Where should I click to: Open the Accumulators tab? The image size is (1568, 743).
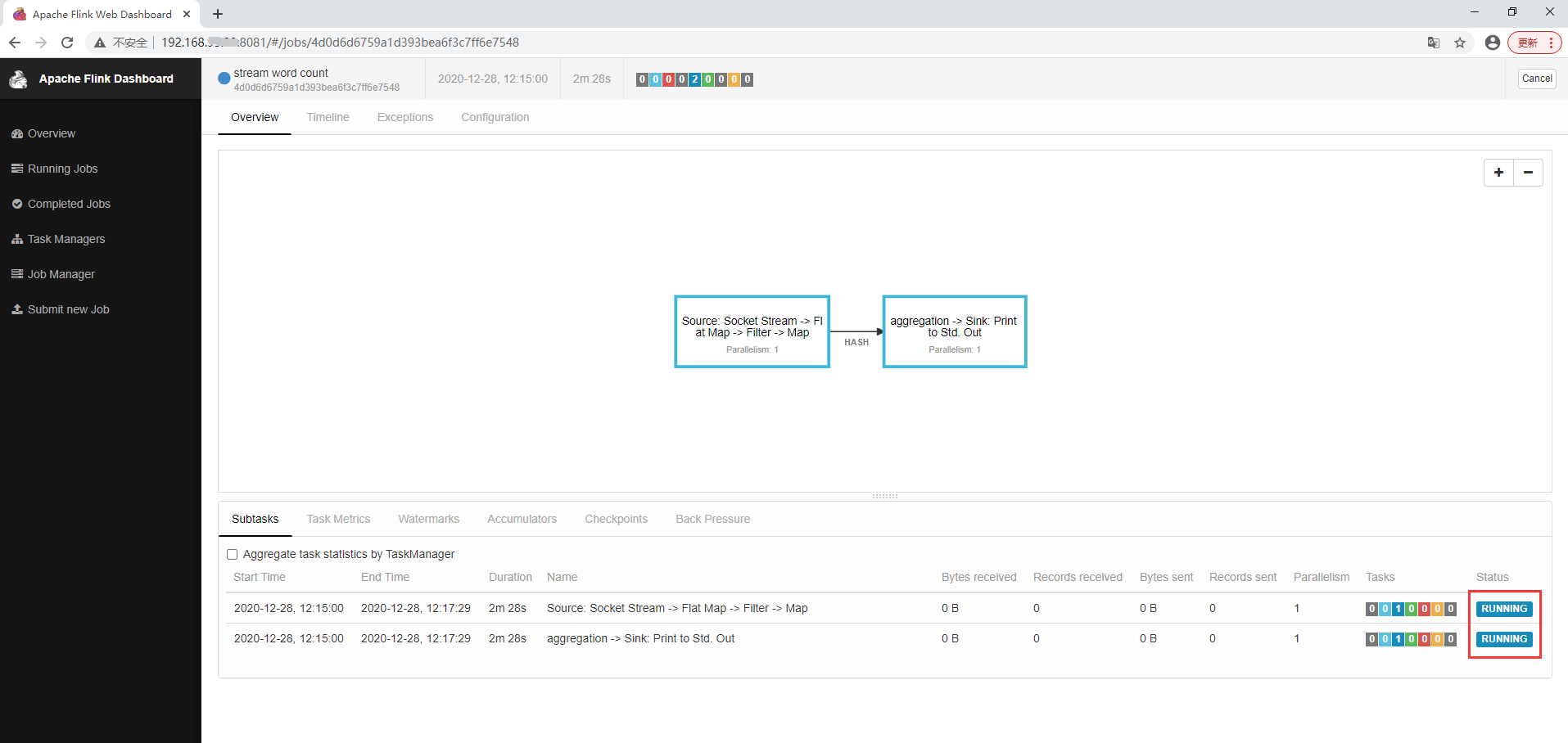point(522,519)
